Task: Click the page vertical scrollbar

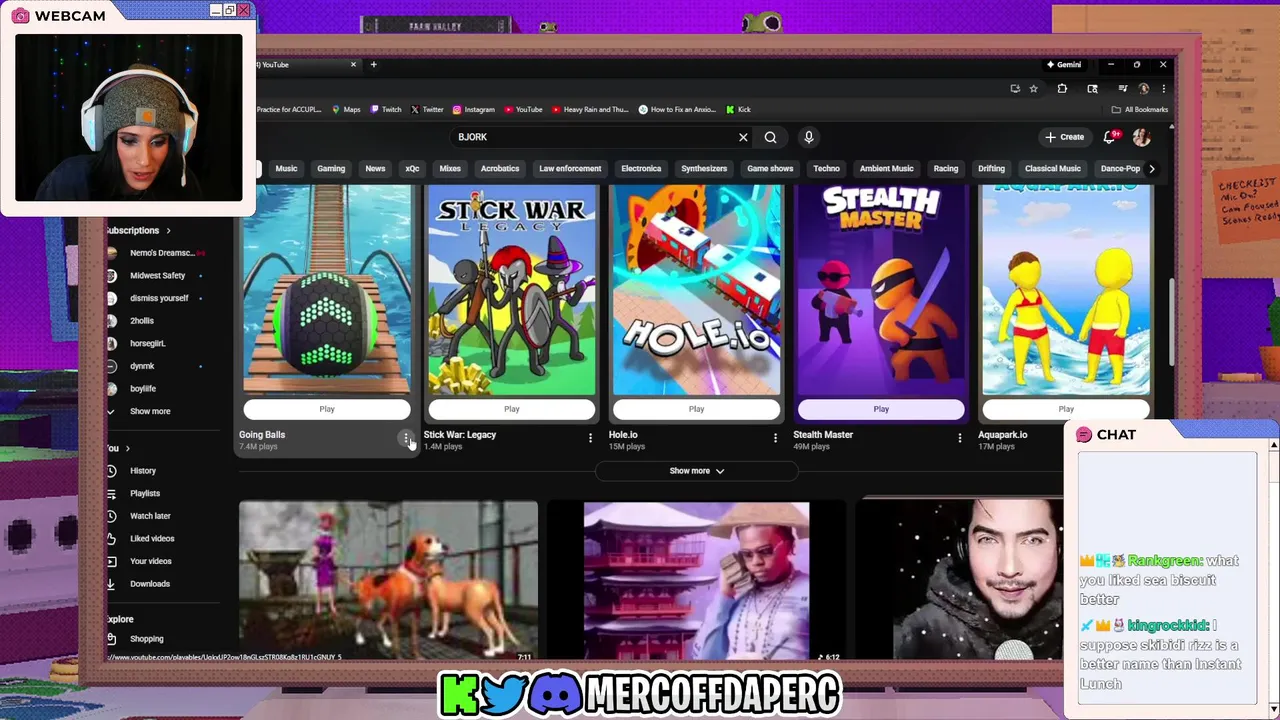Action: [1171, 320]
